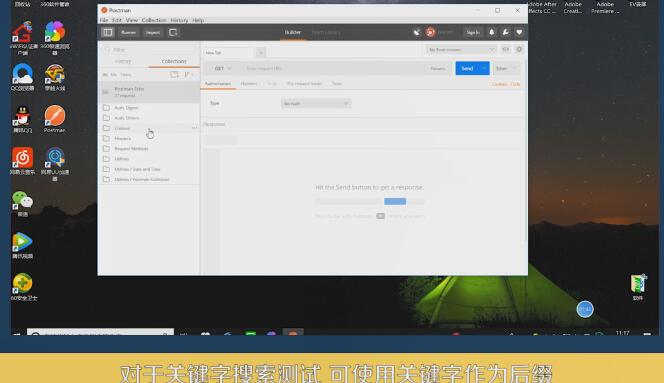The image size is (664, 383).
Task: Open the new window icon beside Import
Action: 173,32
